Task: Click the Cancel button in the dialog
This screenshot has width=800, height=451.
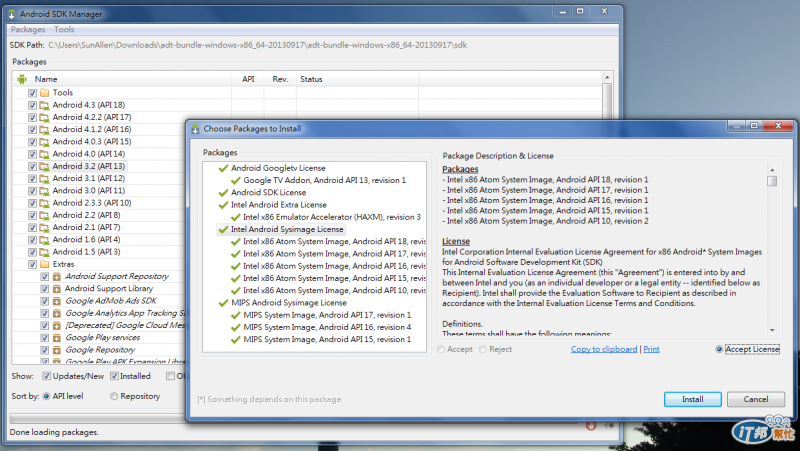Action: [756, 399]
